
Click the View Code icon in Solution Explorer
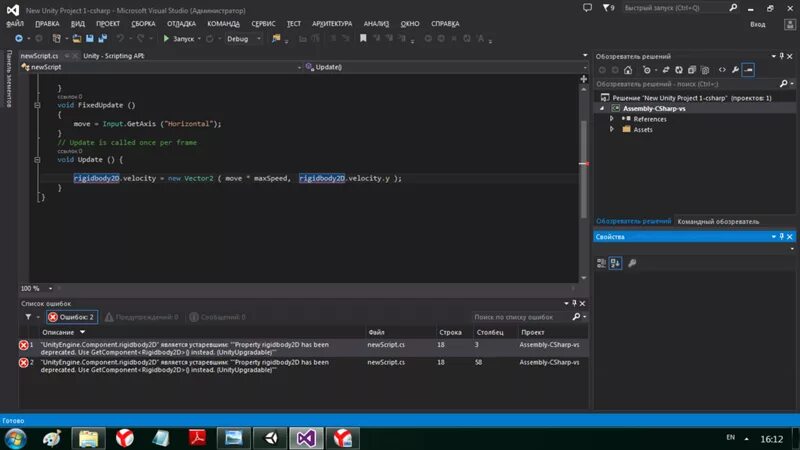[722, 70]
